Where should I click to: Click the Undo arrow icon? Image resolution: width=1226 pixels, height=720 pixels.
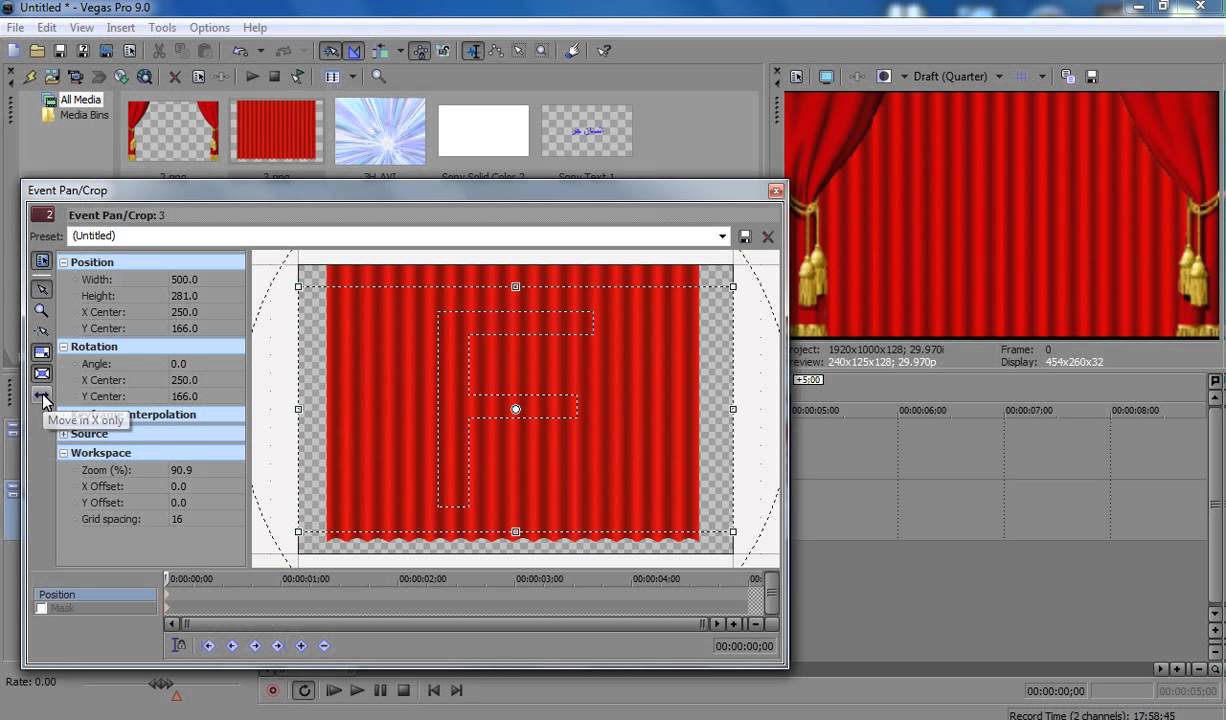[240, 51]
